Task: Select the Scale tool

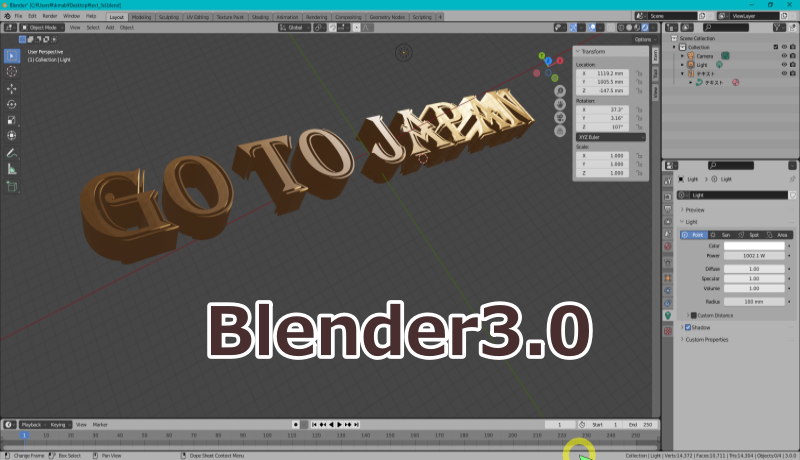Action: (x=12, y=120)
